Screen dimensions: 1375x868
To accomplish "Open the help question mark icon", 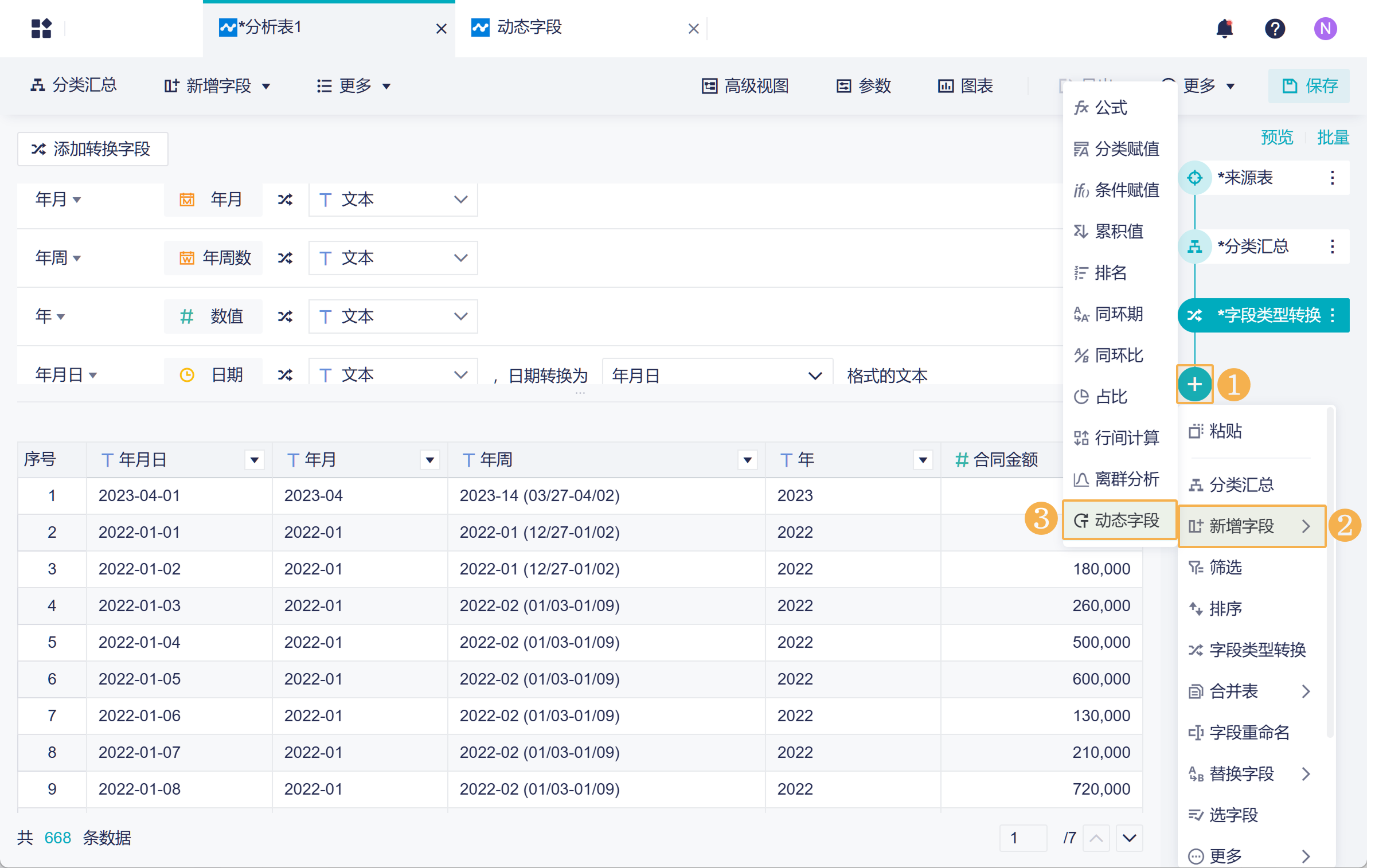I will click(1275, 28).
